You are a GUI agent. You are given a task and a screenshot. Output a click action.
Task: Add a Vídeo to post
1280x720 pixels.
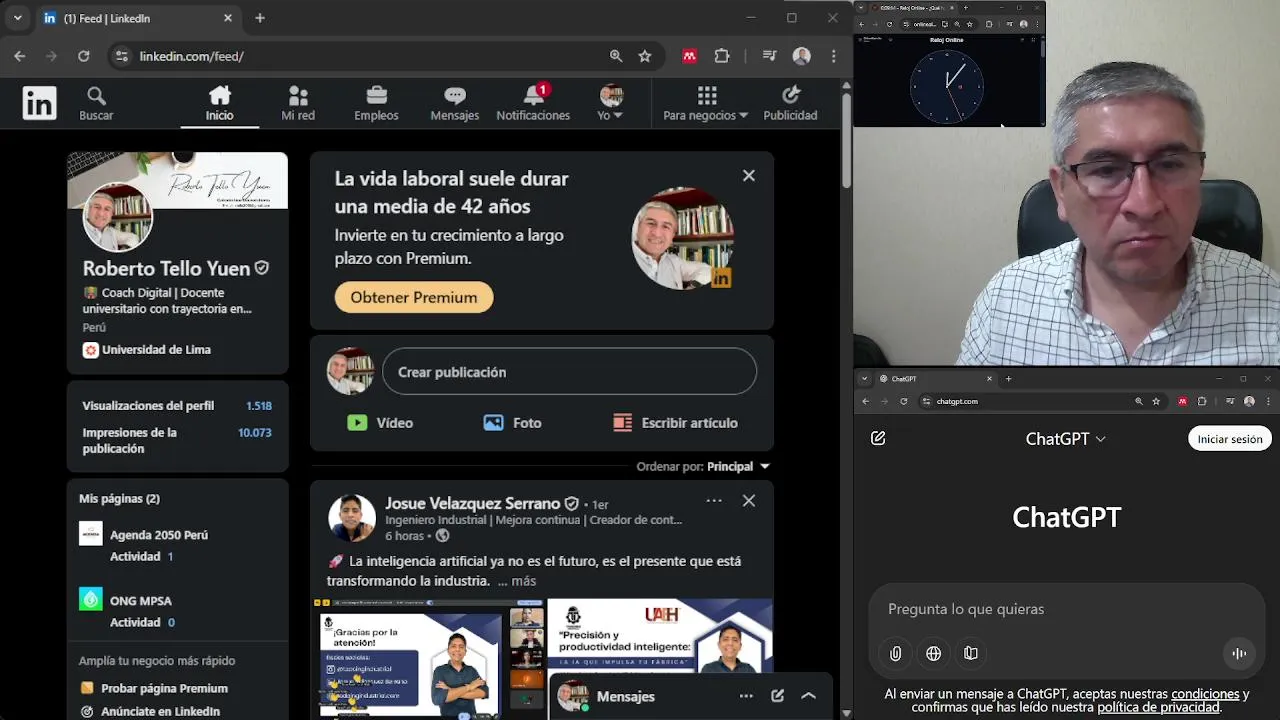[380, 423]
